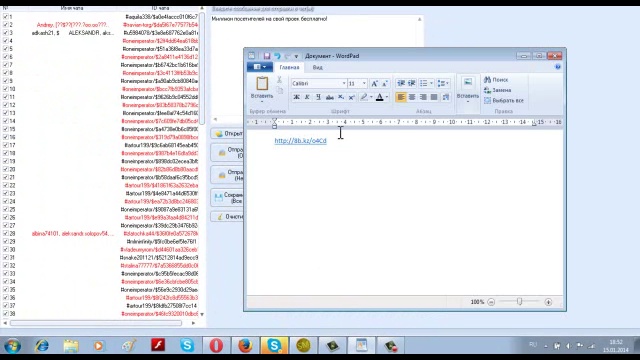
Task: Open the paragraph settings icon
Action: pyautogui.click(x=446, y=97)
